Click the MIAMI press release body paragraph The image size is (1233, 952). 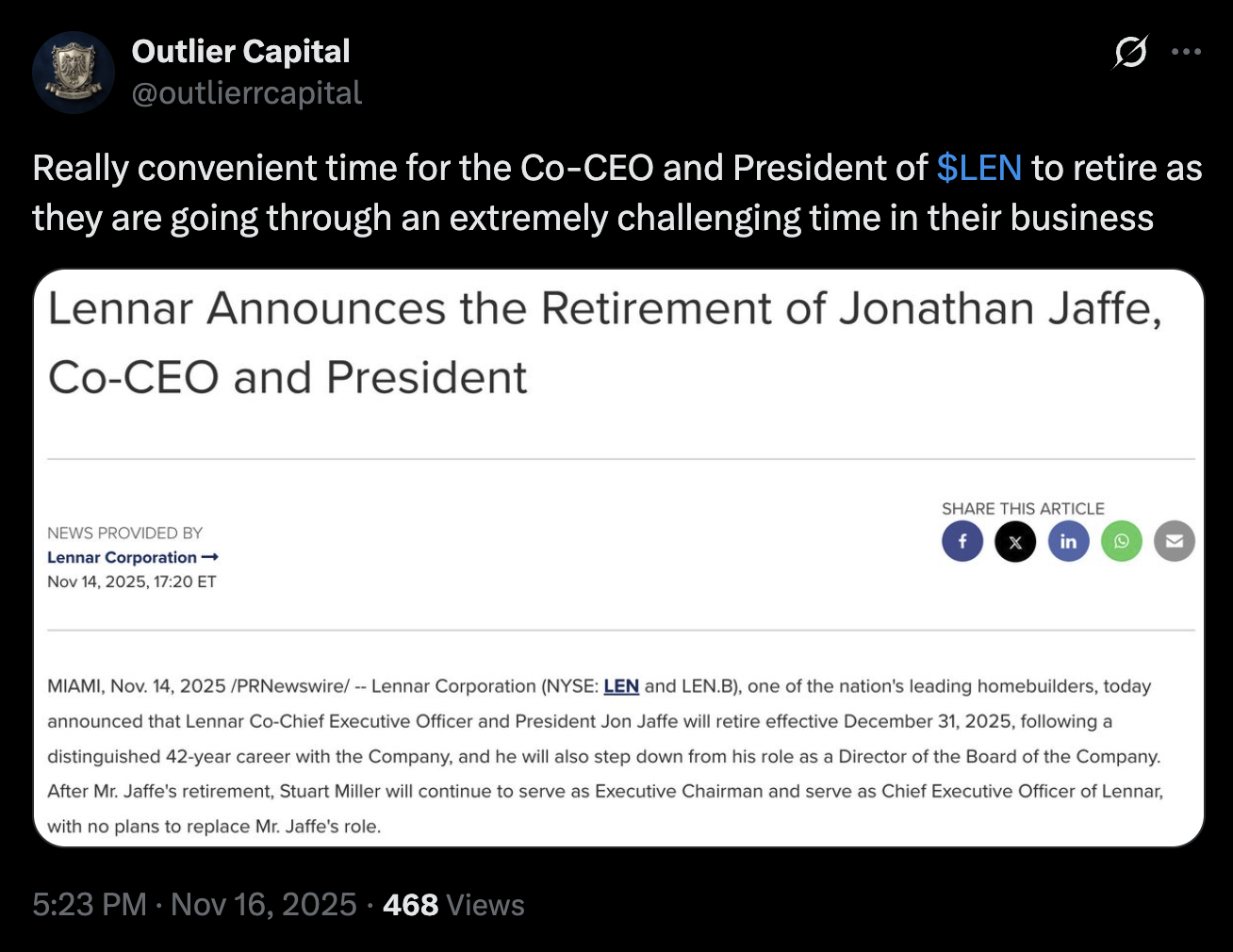(x=605, y=756)
